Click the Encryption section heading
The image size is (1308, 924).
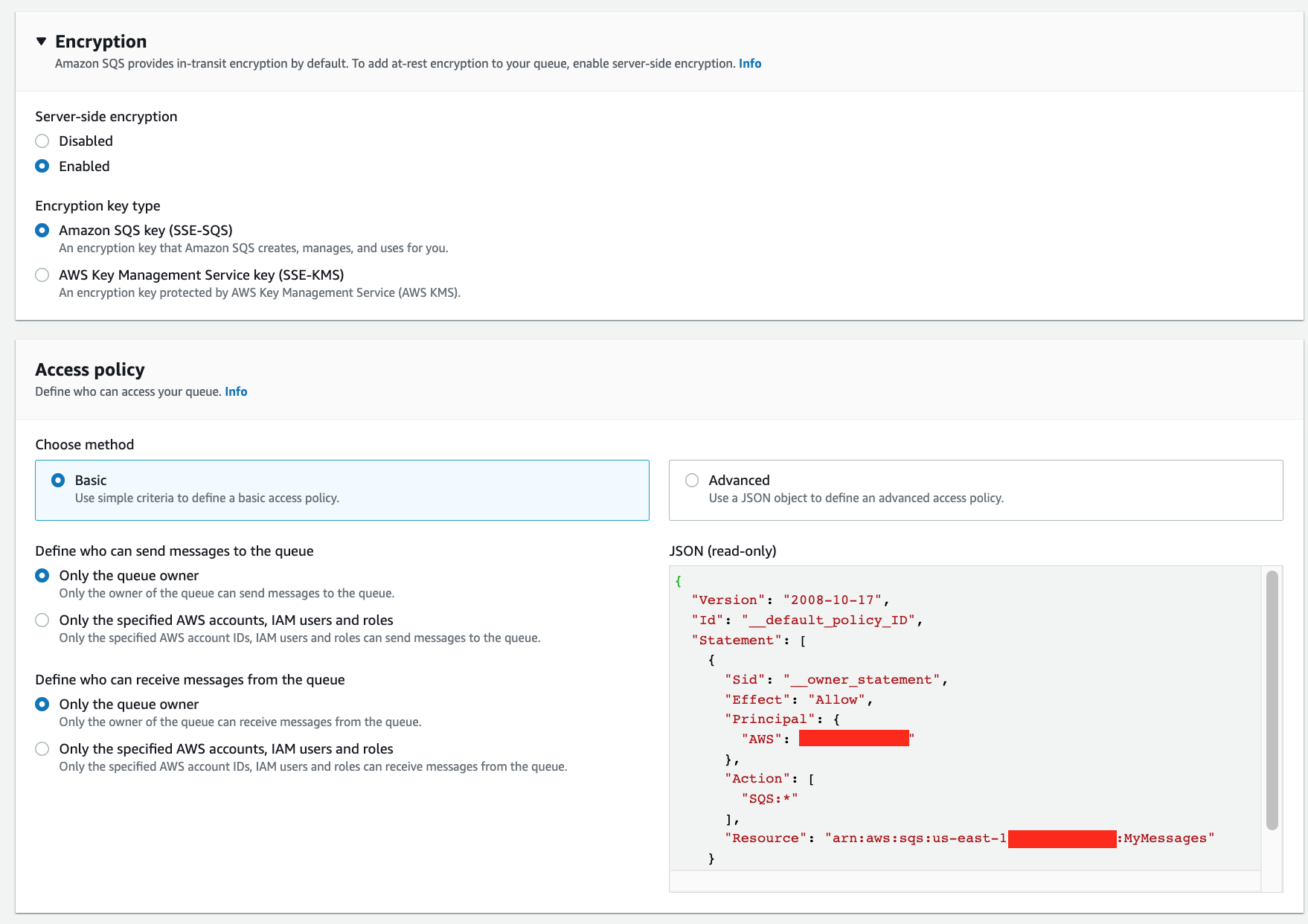coord(101,42)
